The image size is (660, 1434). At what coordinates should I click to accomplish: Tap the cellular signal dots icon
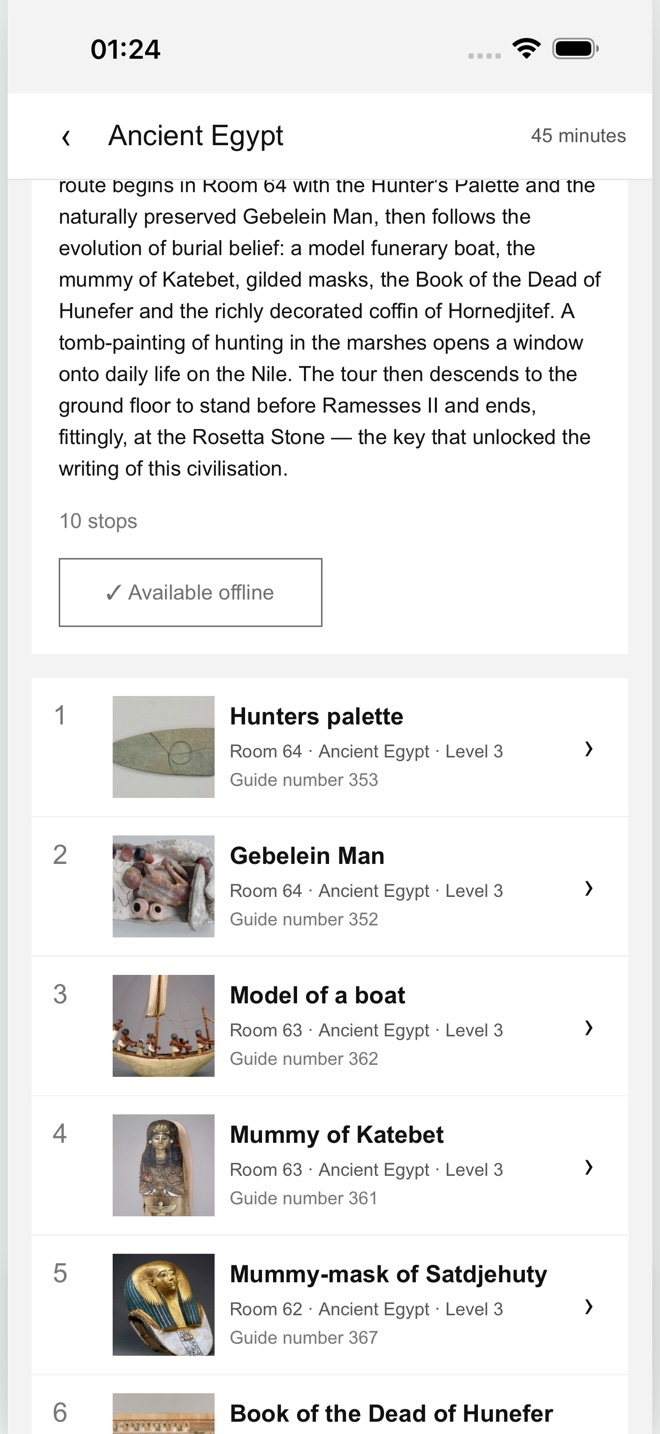[485, 55]
